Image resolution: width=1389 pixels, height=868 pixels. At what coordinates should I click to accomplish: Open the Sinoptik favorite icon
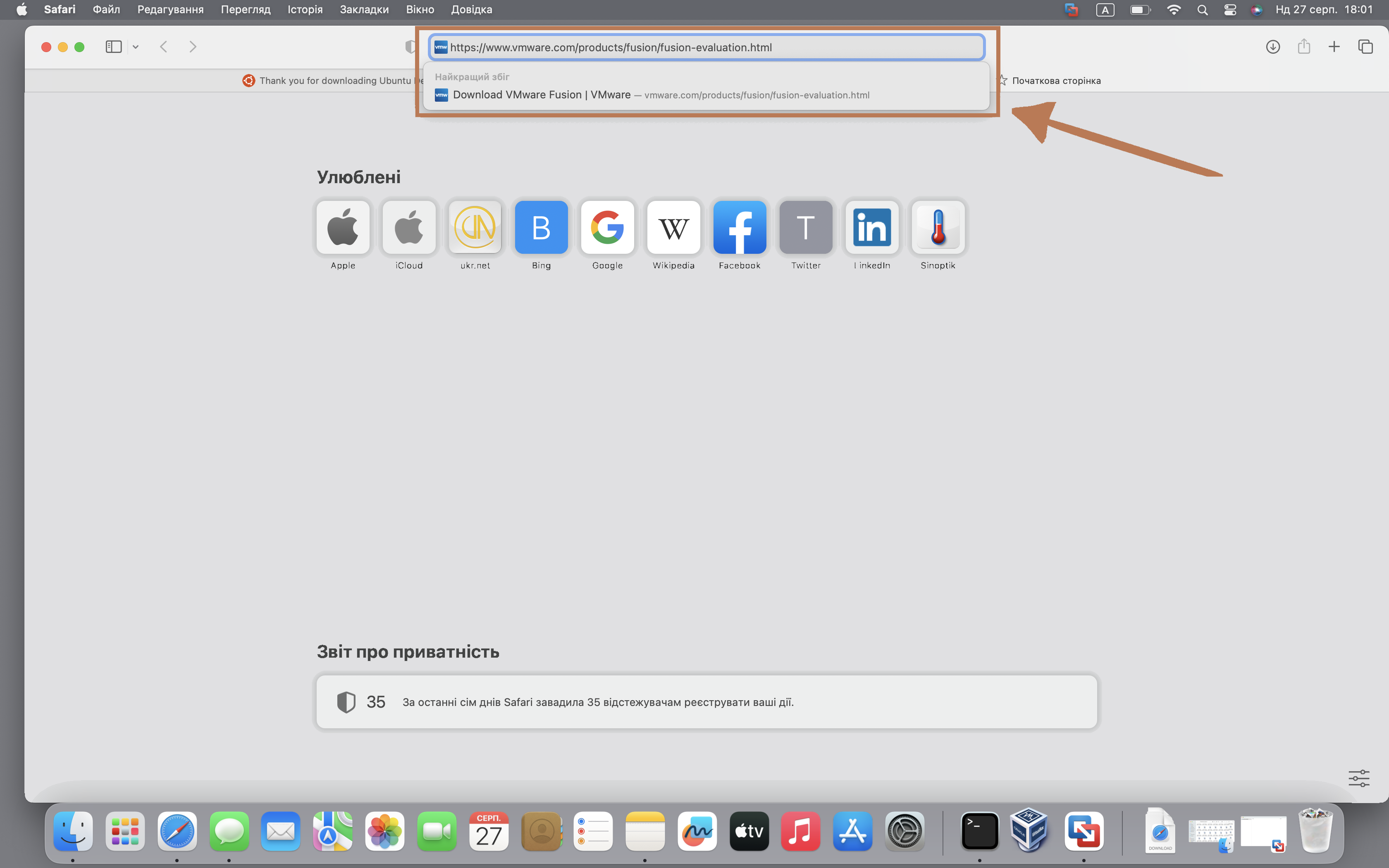click(x=938, y=227)
